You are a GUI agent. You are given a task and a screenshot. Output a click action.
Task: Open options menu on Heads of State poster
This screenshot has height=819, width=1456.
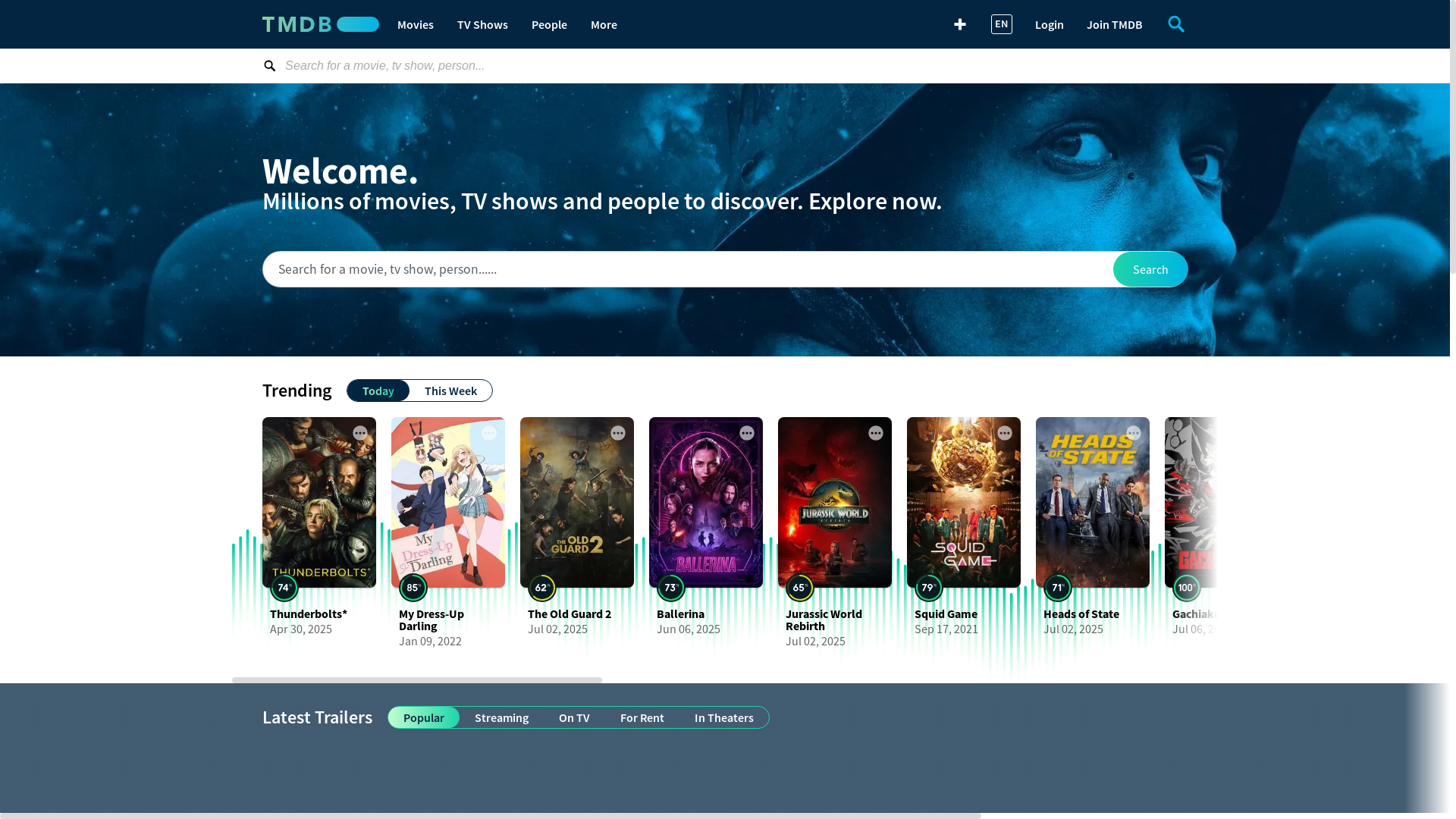click(1134, 433)
